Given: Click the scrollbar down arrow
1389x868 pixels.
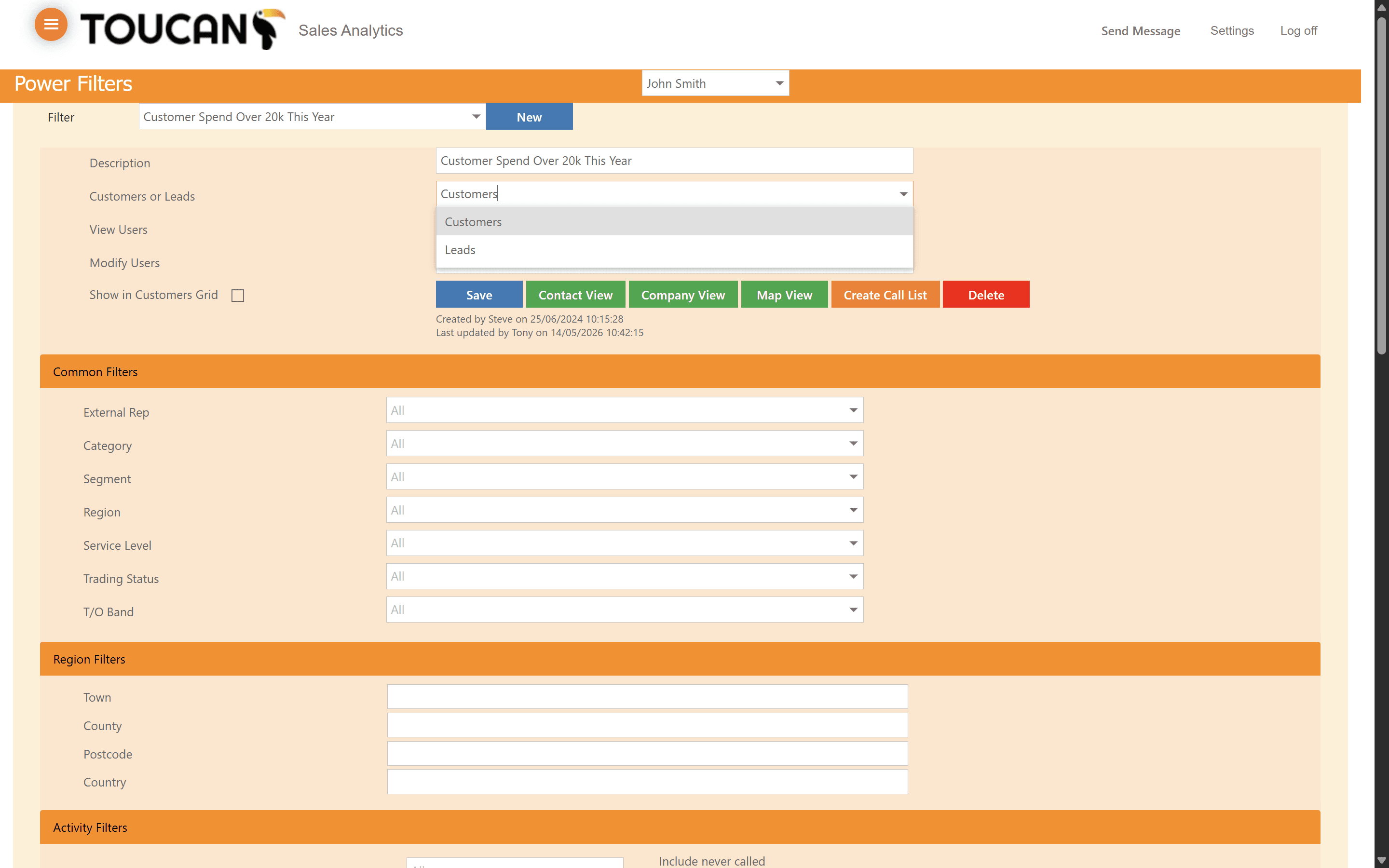Looking at the screenshot, I should 1382,861.
